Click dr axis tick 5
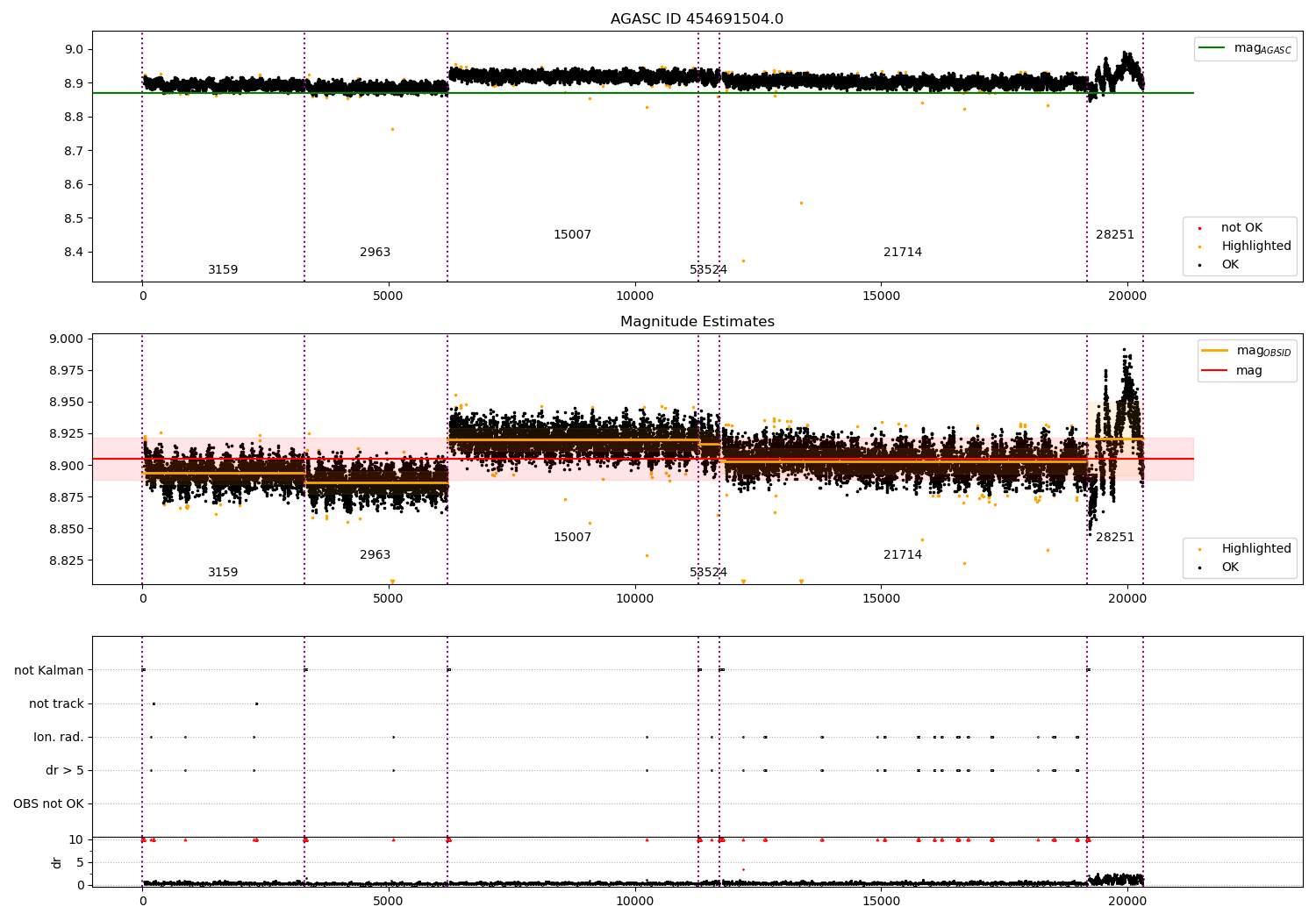 pyautogui.click(x=80, y=863)
